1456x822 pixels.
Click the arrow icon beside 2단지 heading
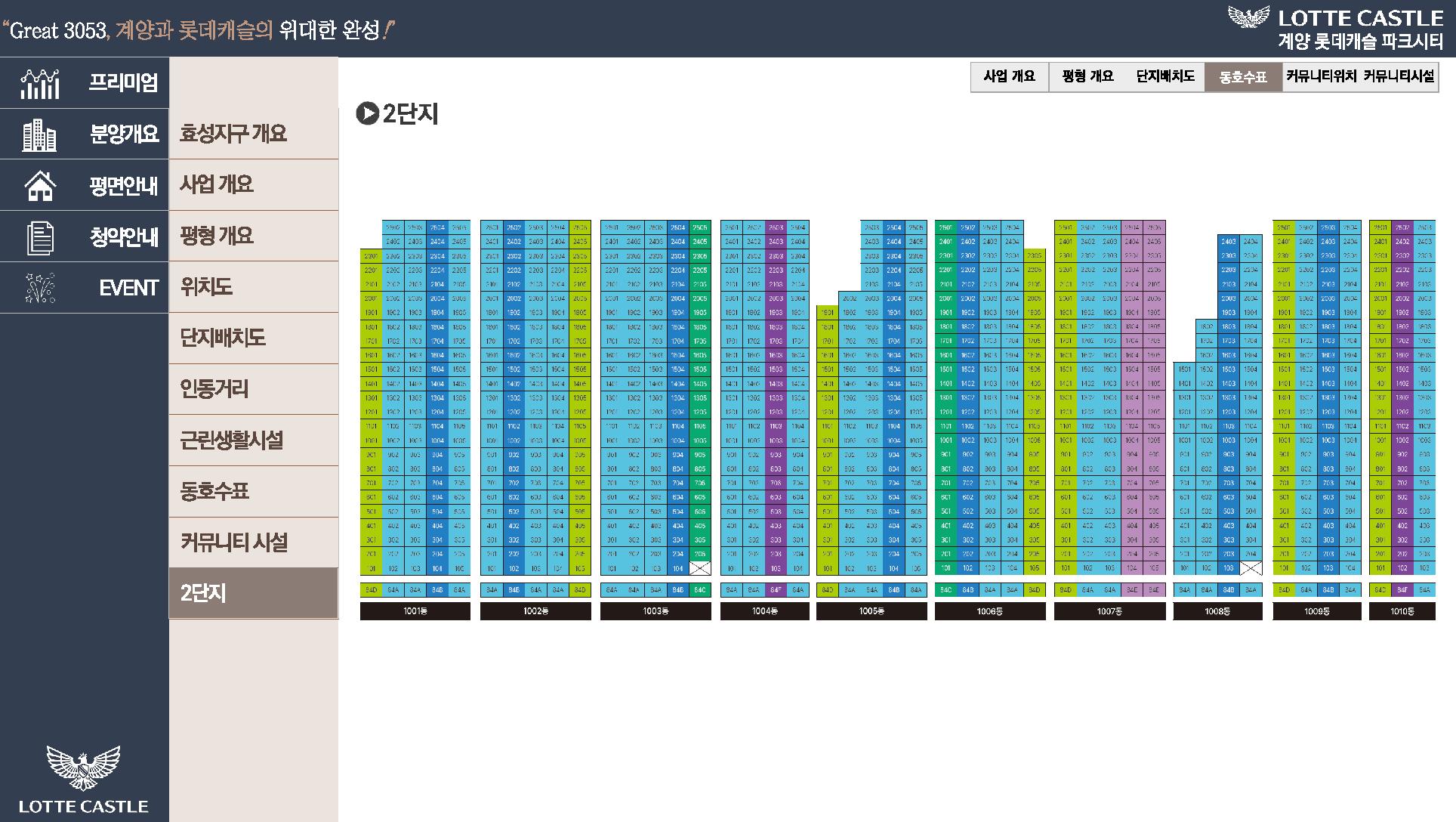tap(367, 114)
